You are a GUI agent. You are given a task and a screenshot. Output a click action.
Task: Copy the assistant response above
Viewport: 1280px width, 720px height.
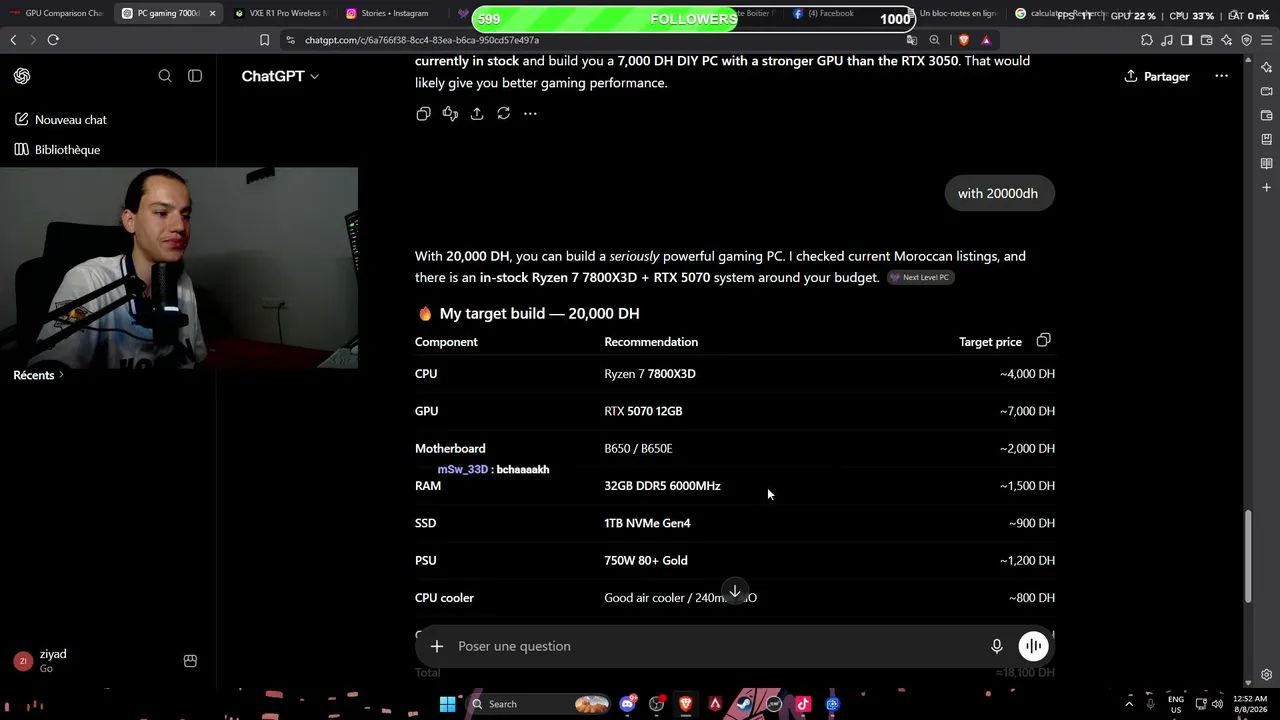click(423, 114)
